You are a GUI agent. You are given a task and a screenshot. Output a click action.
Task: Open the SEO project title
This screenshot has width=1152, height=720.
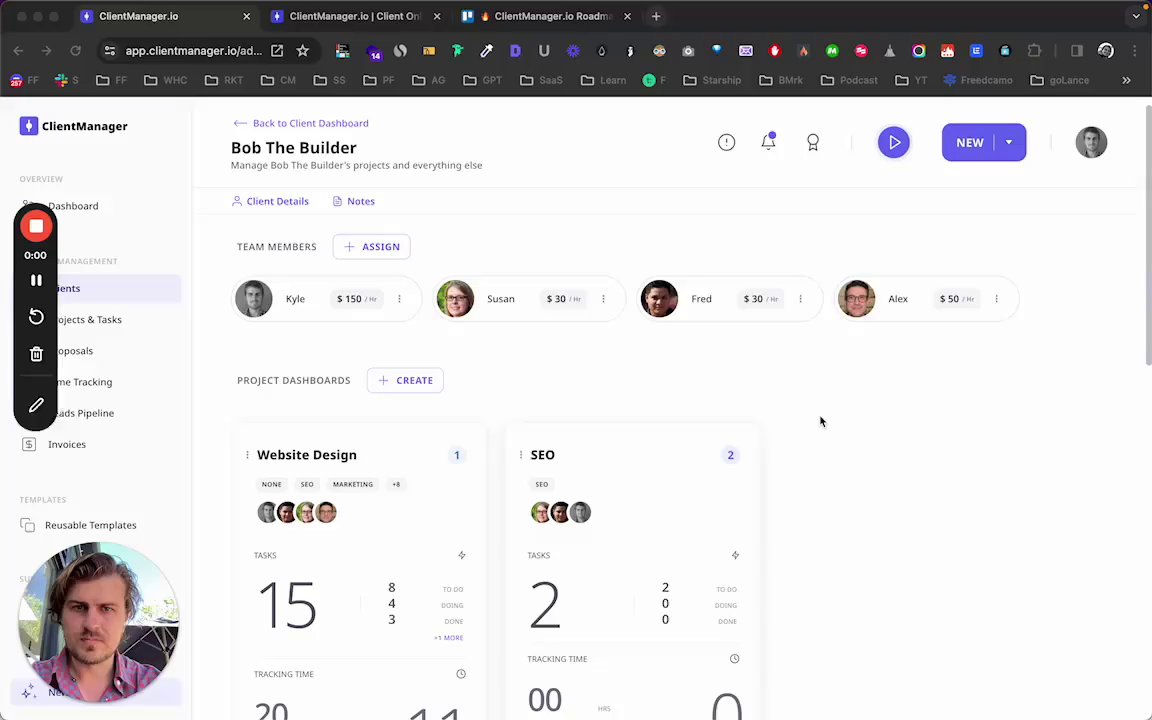pyautogui.click(x=543, y=456)
